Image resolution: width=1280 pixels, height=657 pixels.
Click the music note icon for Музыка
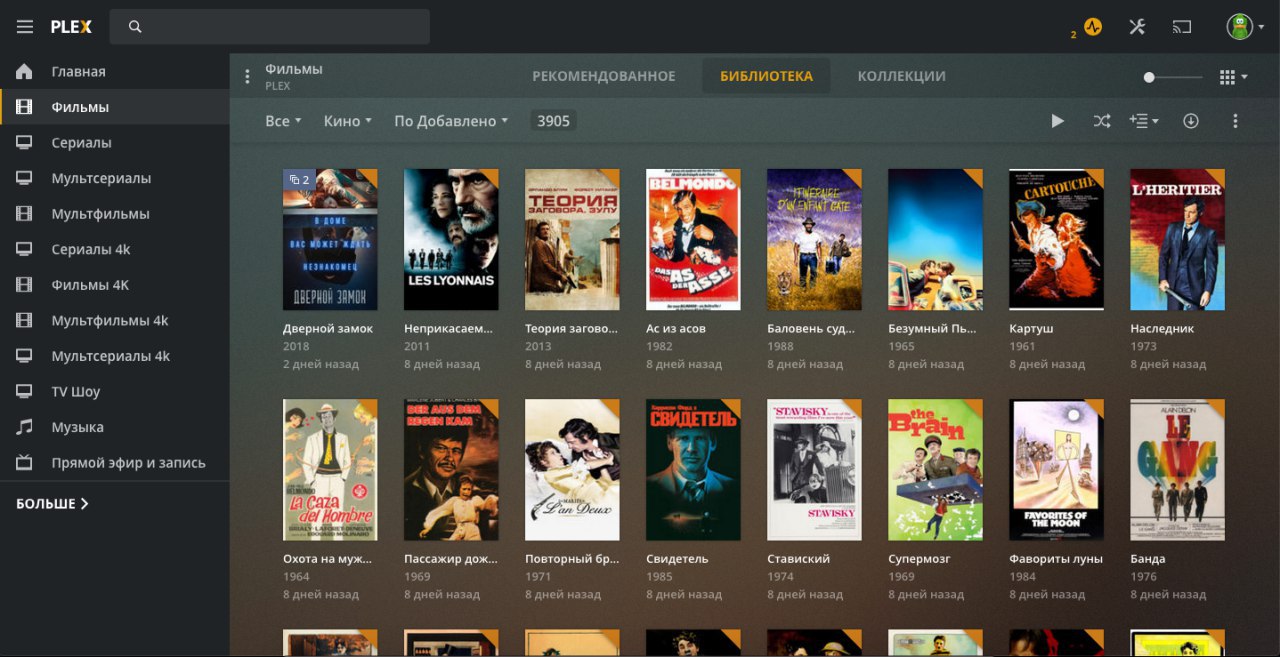tap(25, 427)
